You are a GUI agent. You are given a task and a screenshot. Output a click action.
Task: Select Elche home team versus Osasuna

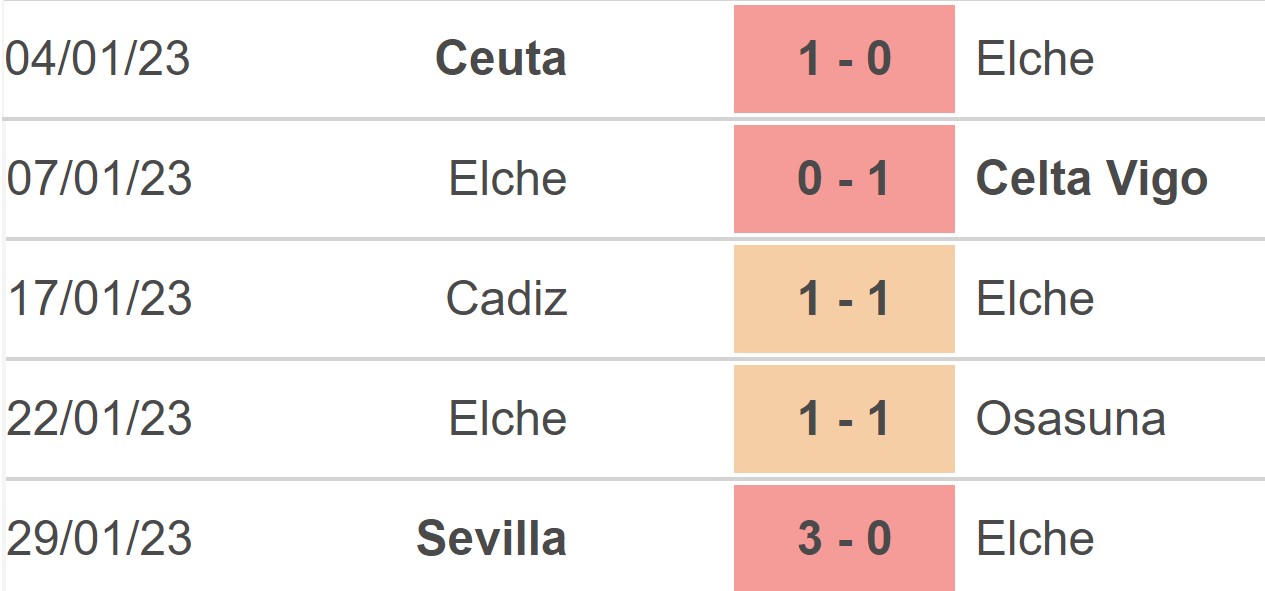[x=508, y=419]
